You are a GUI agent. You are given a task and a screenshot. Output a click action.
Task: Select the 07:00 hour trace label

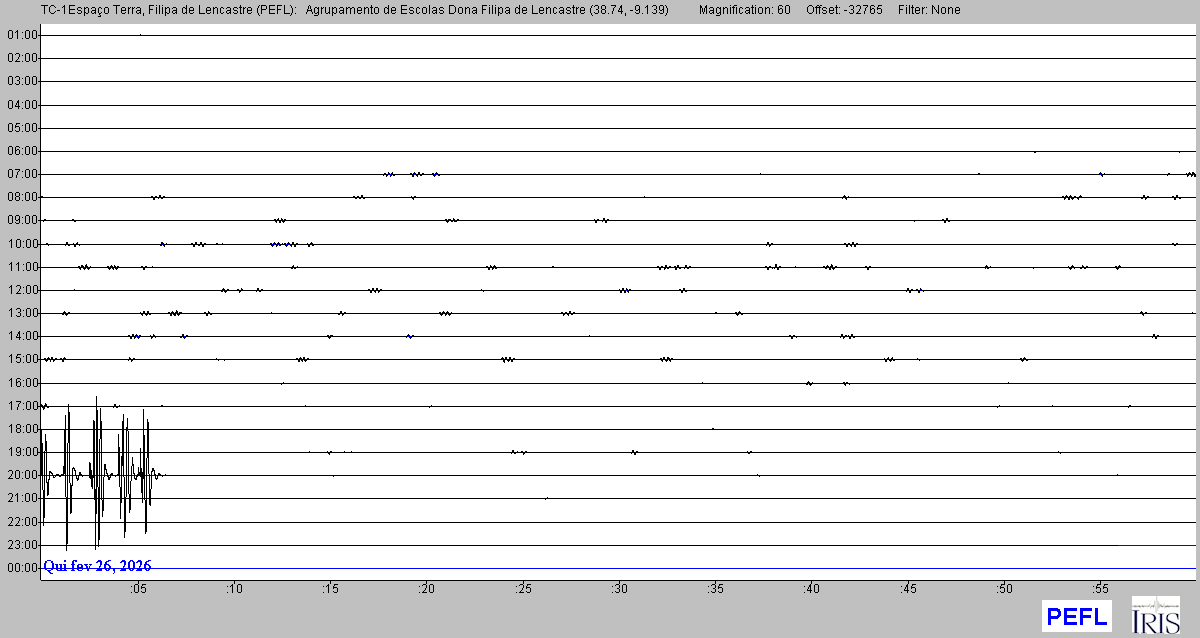tap(22, 174)
